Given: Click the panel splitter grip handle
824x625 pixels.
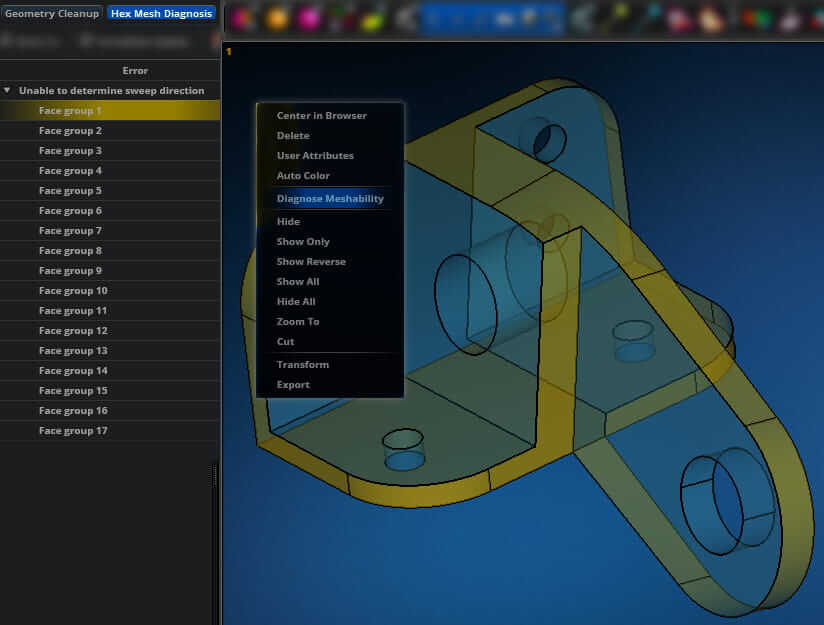Looking at the screenshot, I should 214,476.
